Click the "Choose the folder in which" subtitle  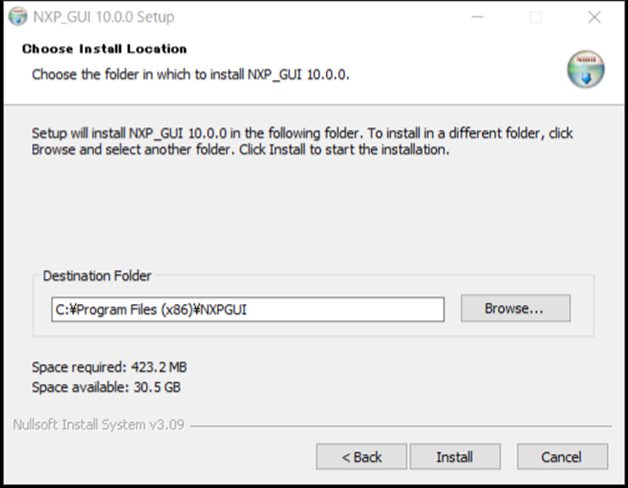click(x=190, y=75)
